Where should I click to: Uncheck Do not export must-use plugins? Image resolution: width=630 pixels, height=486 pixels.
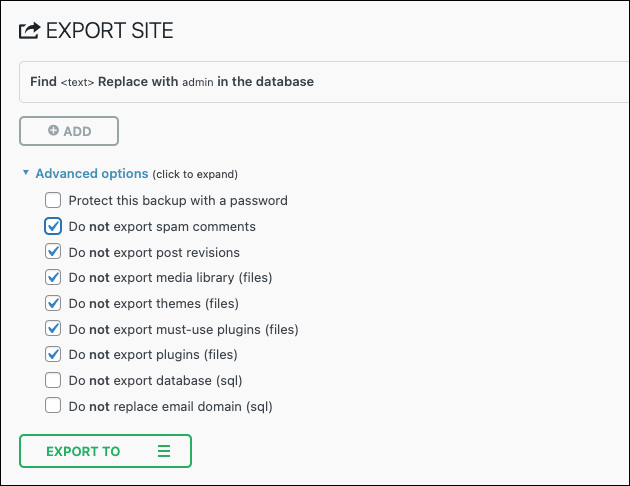click(x=53, y=329)
